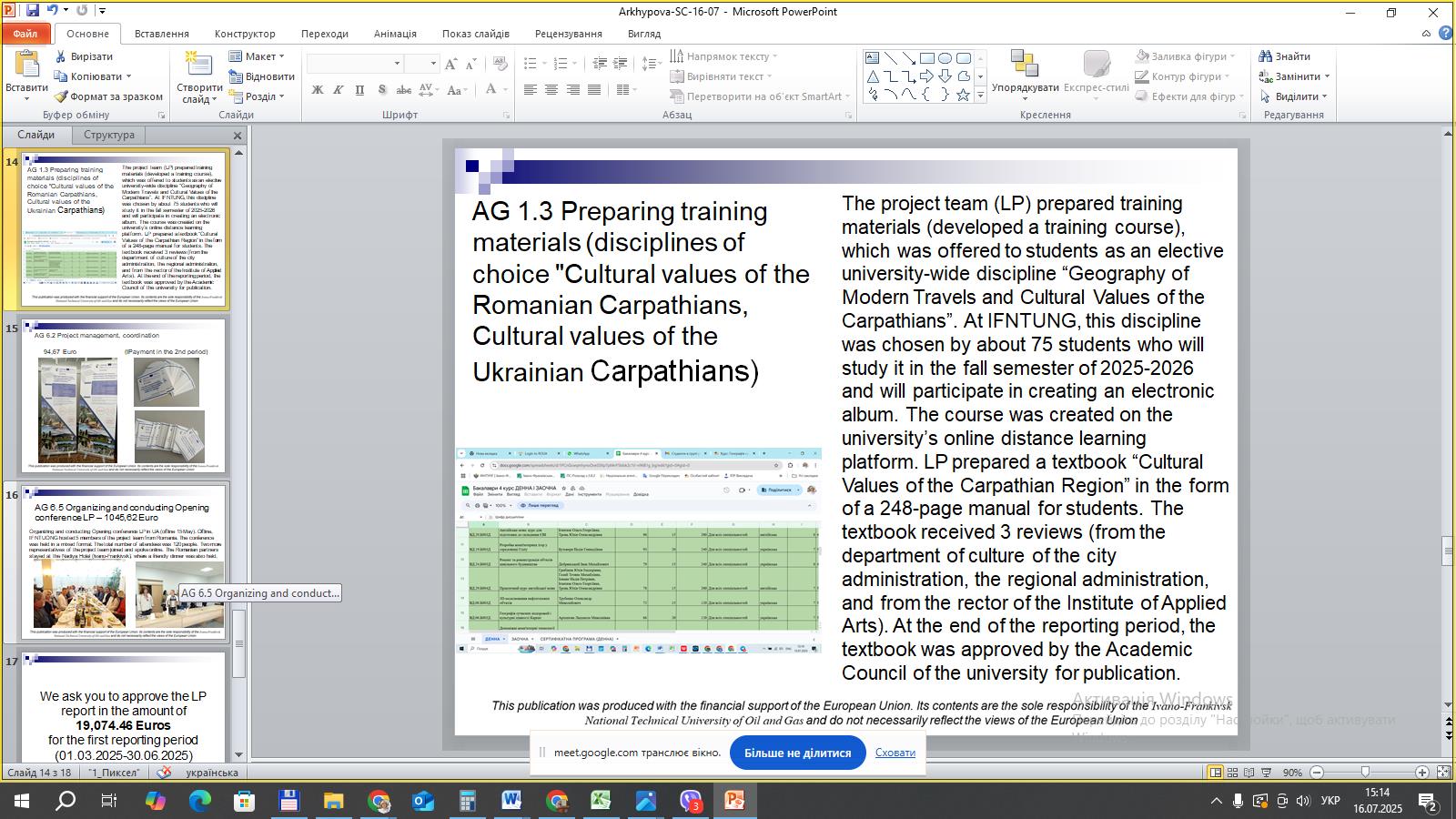This screenshot has width=1456, height=819.
Task: Decrease font size with the shrink-font icon
Action: (x=470, y=64)
